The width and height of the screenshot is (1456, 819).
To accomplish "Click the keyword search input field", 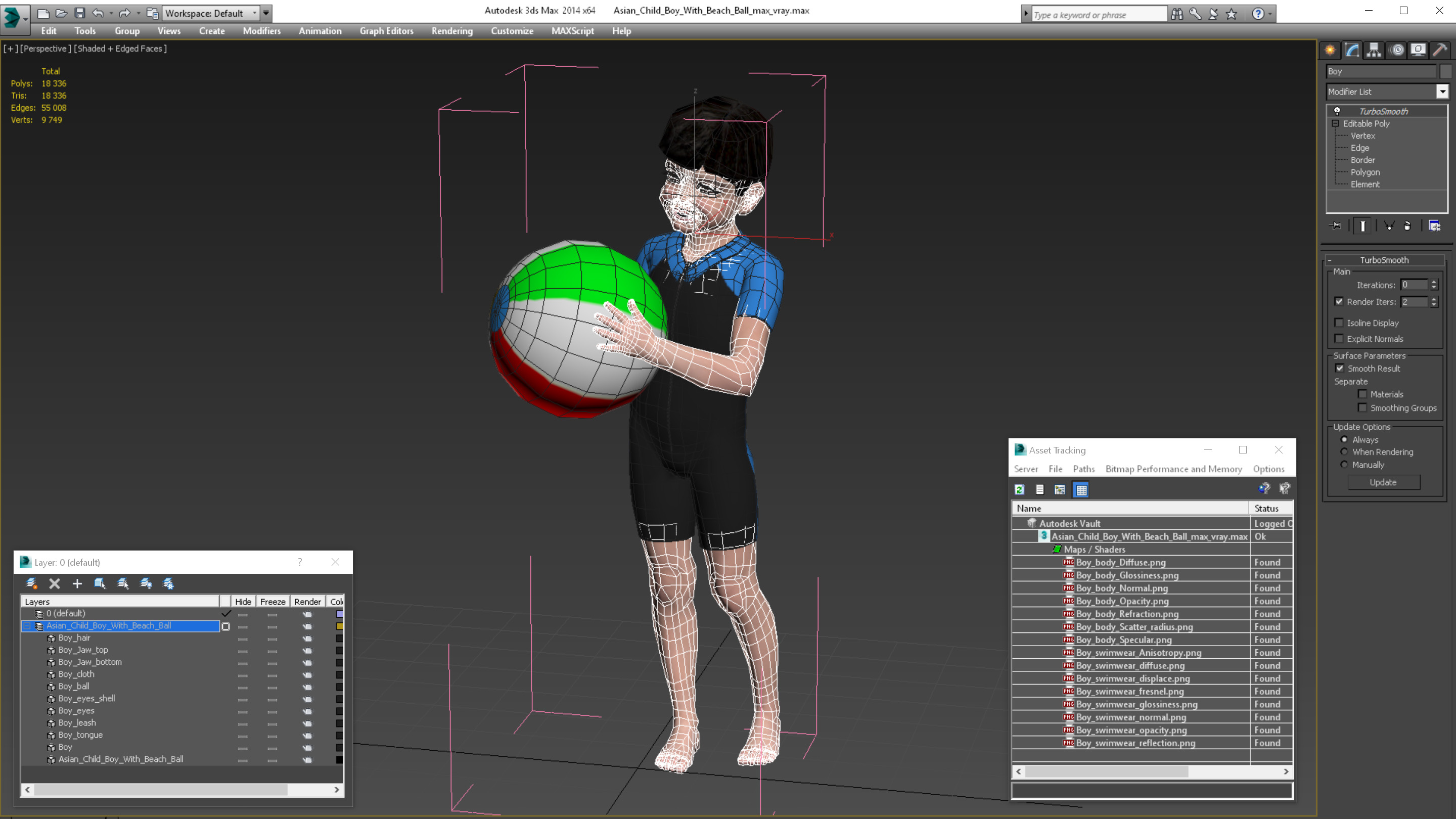I will click(x=1098, y=15).
